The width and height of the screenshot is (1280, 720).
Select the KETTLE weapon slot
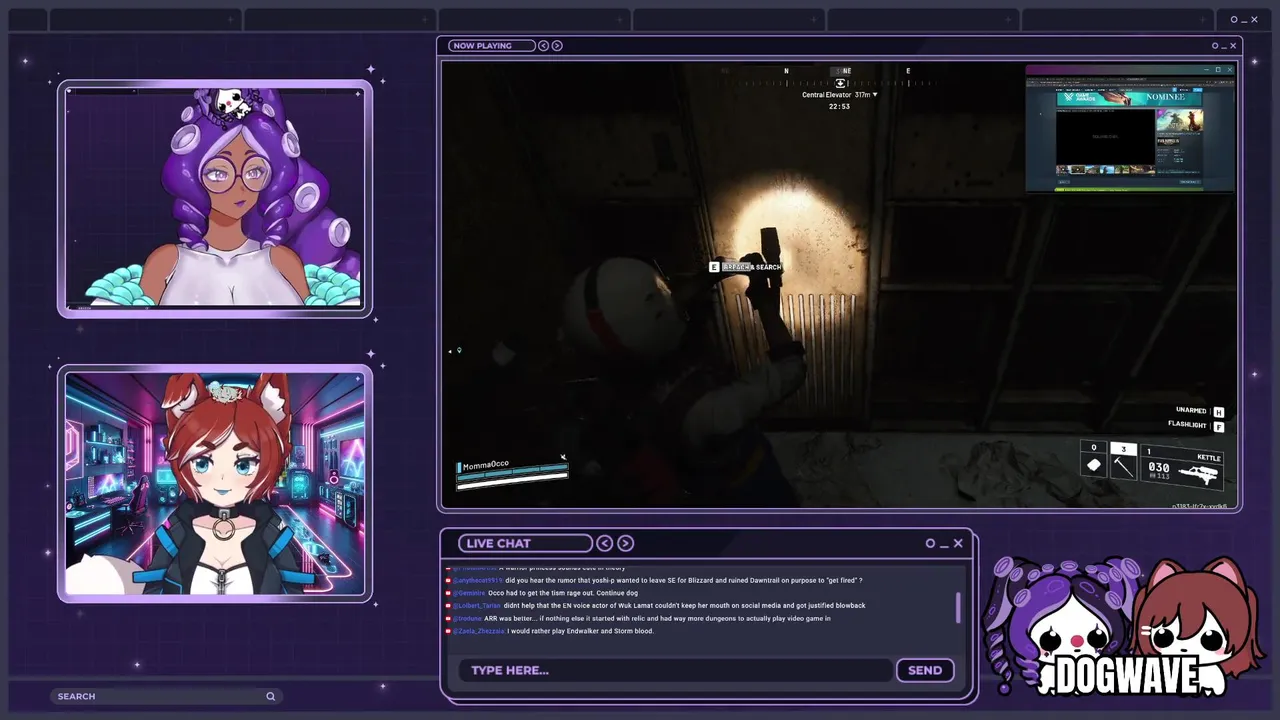(1183, 465)
